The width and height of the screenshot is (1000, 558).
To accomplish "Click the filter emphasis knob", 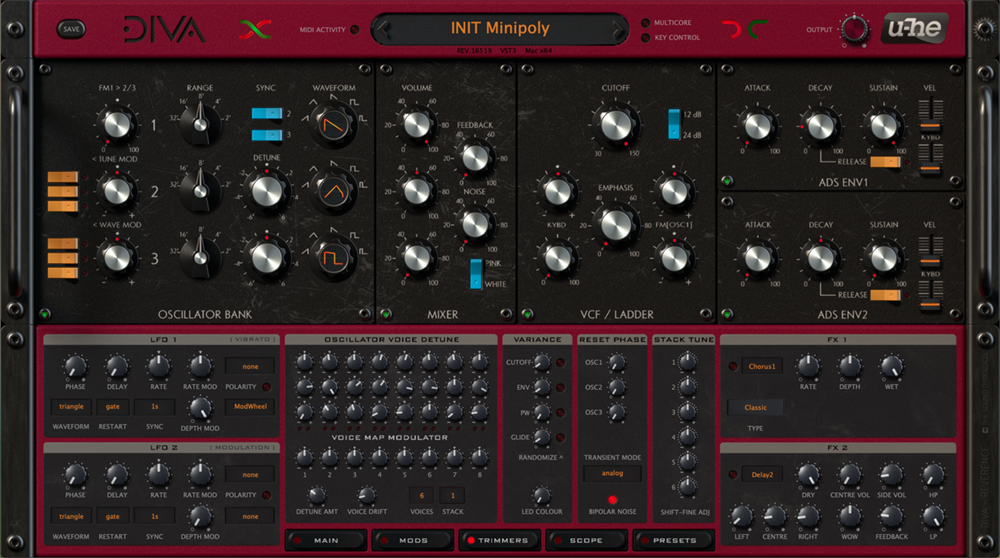I will click(x=616, y=224).
